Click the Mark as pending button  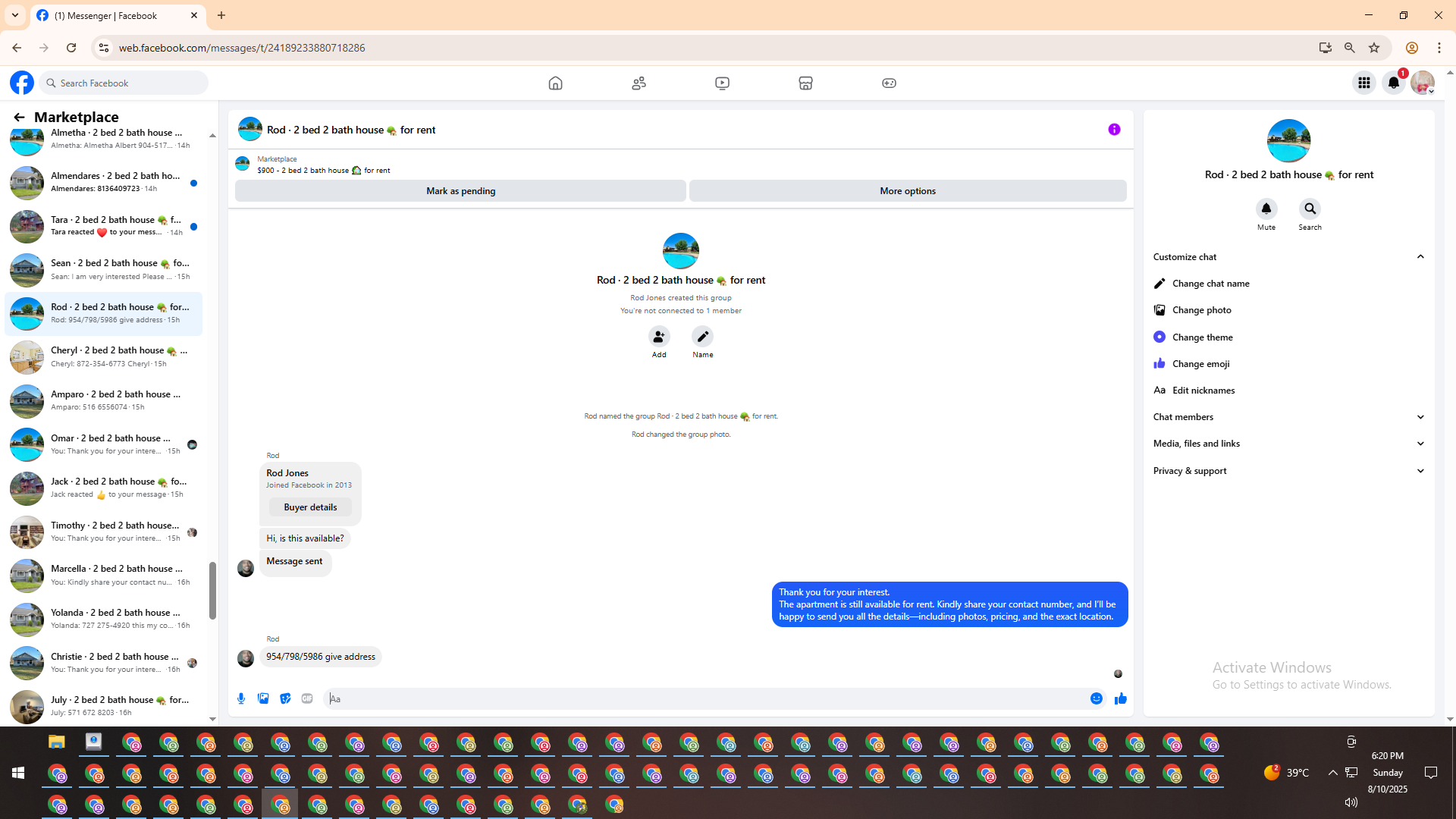[460, 191]
